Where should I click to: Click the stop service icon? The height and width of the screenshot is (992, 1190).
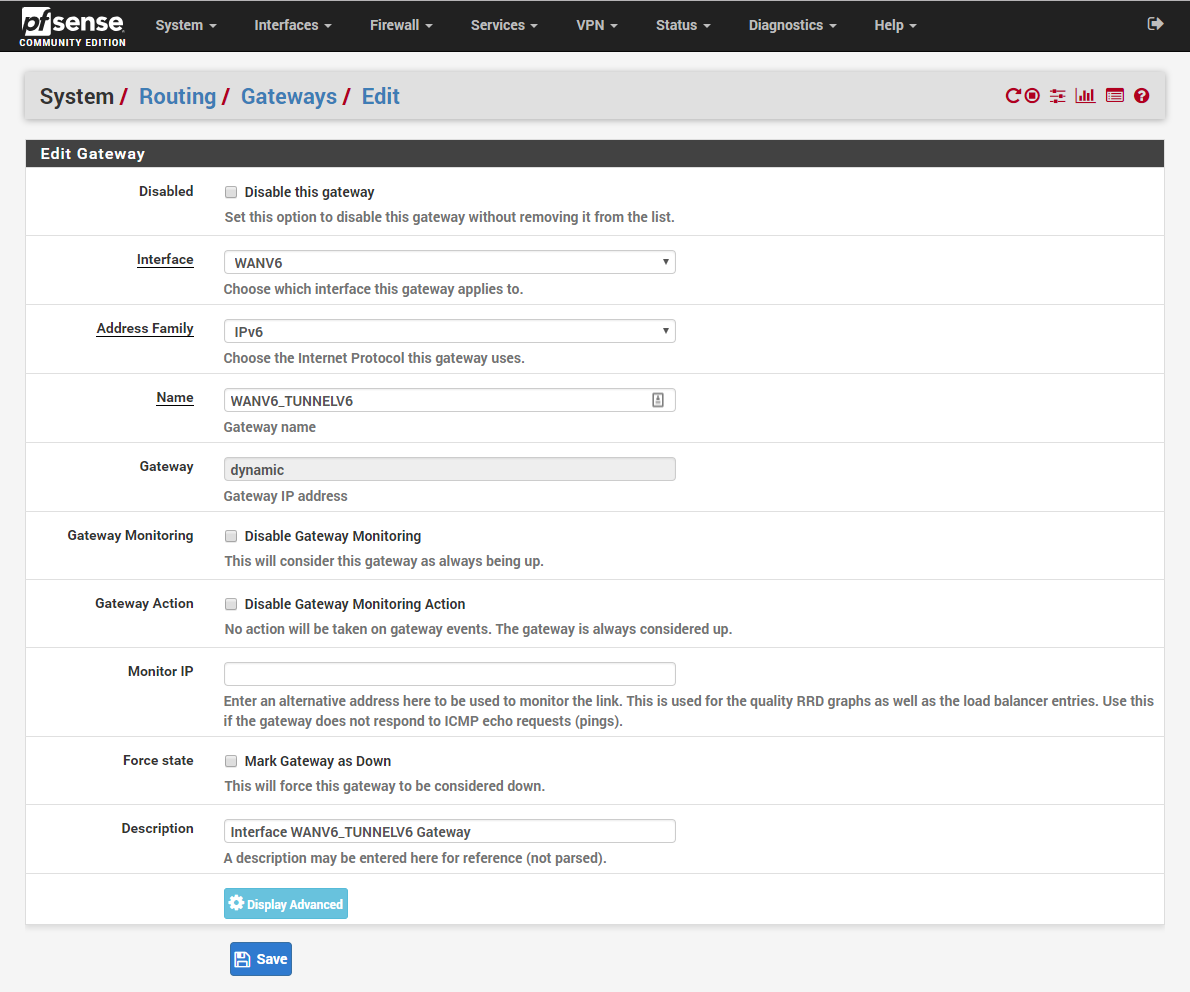[x=1032, y=96]
